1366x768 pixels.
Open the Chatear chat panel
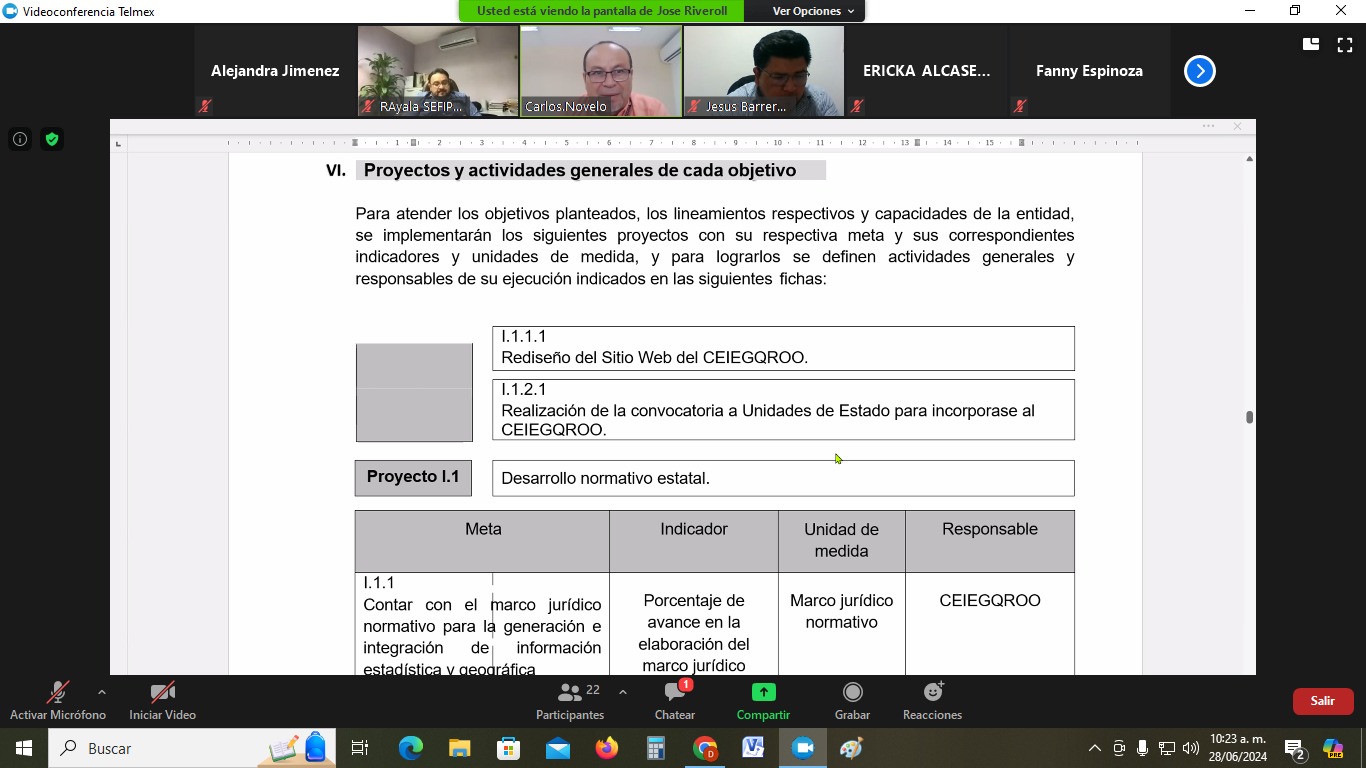click(675, 701)
